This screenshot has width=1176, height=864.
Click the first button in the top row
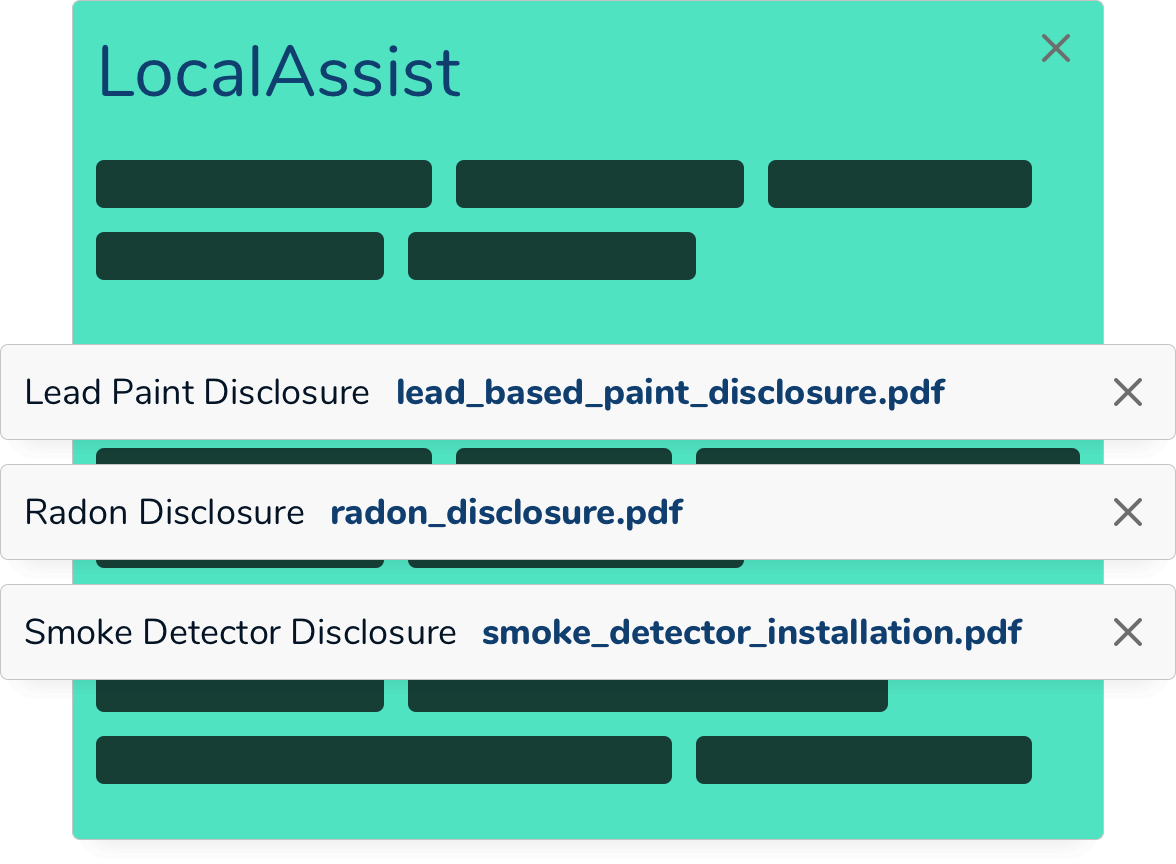263,183
